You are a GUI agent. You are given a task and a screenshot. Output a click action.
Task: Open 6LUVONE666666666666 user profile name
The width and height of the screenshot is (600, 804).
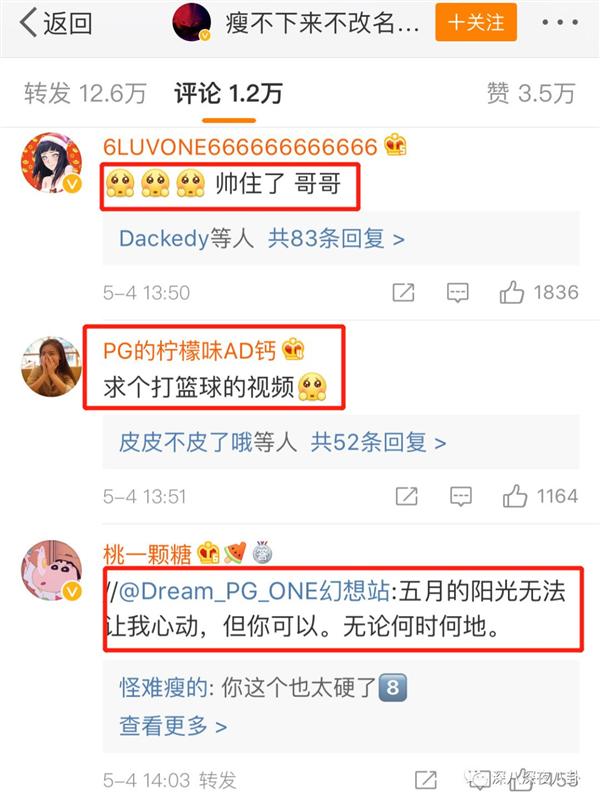pyautogui.click(x=240, y=147)
